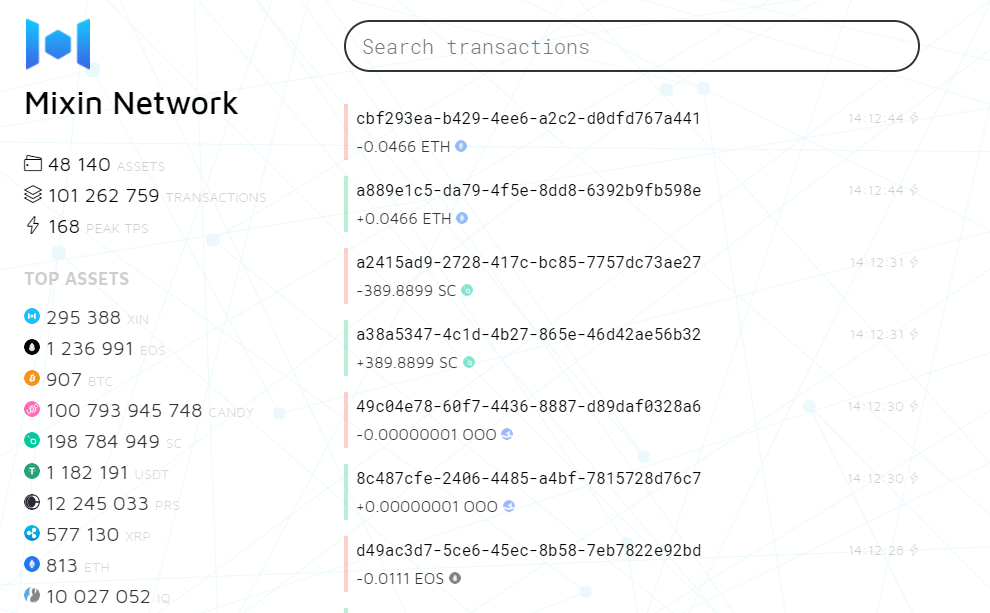Click the green USDT asset icon
Screen dimensions: 990x613
click(x=32, y=472)
